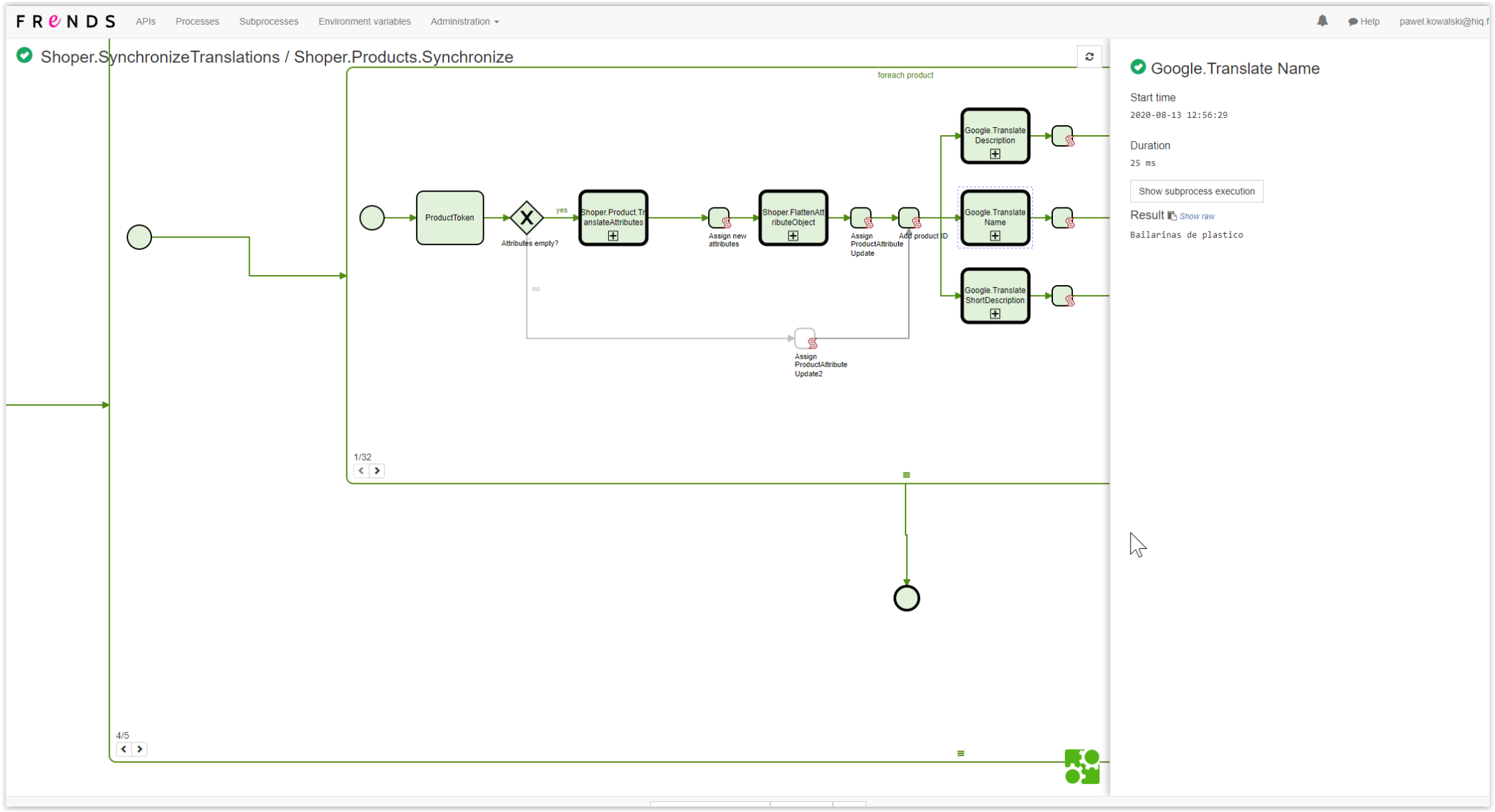Select the Assign ProductAttributeUpdate2 script task
1495x812 pixels.
804,338
